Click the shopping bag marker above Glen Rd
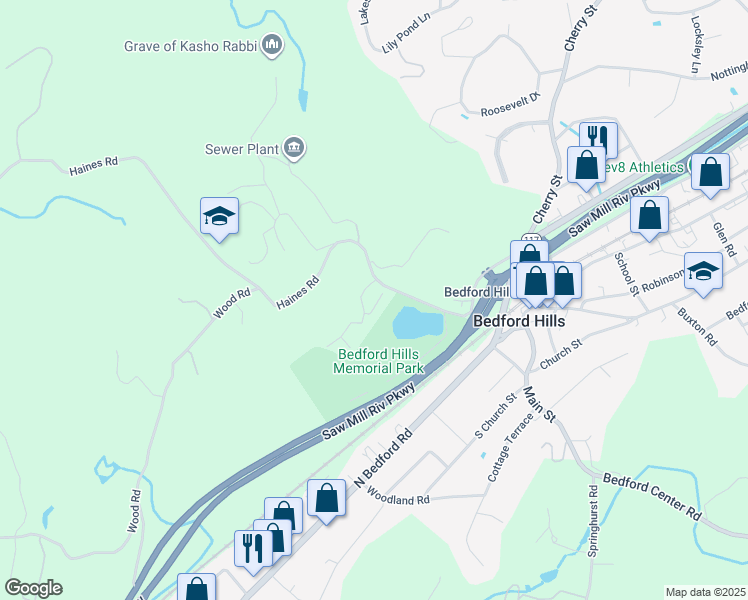Image resolution: width=748 pixels, height=600 pixels. tap(710, 174)
